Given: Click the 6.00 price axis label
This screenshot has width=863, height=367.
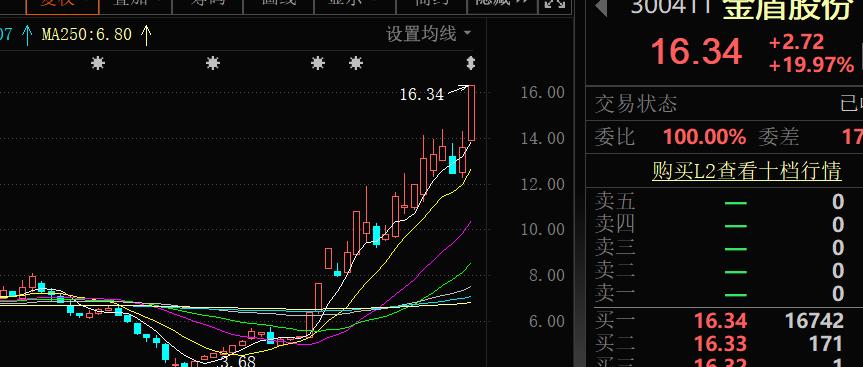Looking at the screenshot, I should [x=547, y=321].
